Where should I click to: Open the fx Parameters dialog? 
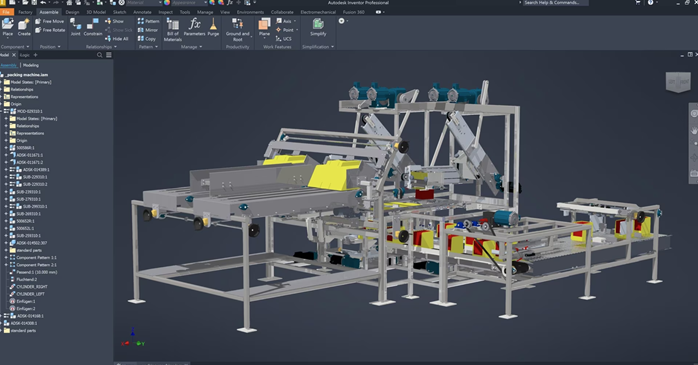(x=195, y=27)
